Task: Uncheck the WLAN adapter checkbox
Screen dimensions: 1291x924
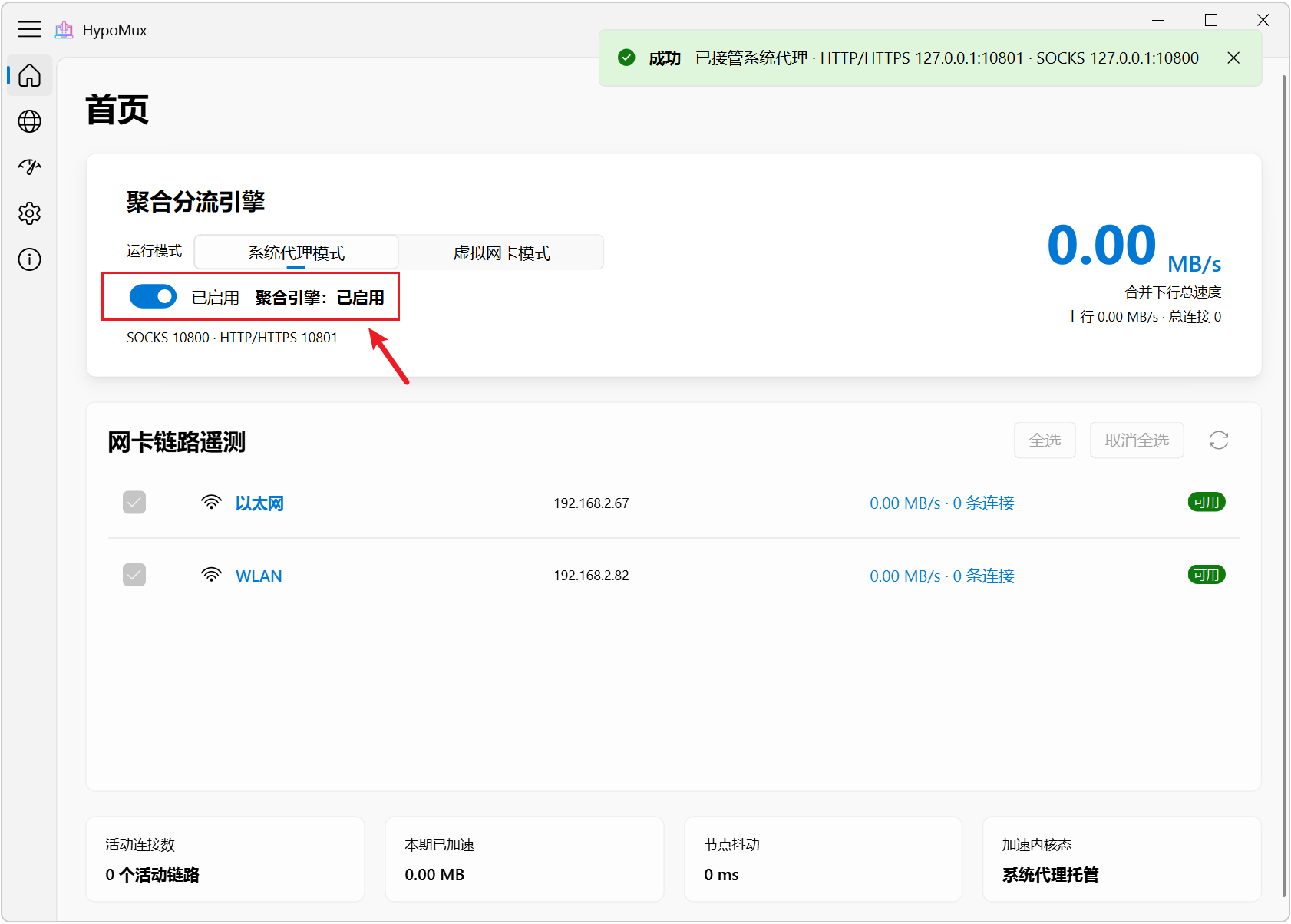Action: (134, 575)
